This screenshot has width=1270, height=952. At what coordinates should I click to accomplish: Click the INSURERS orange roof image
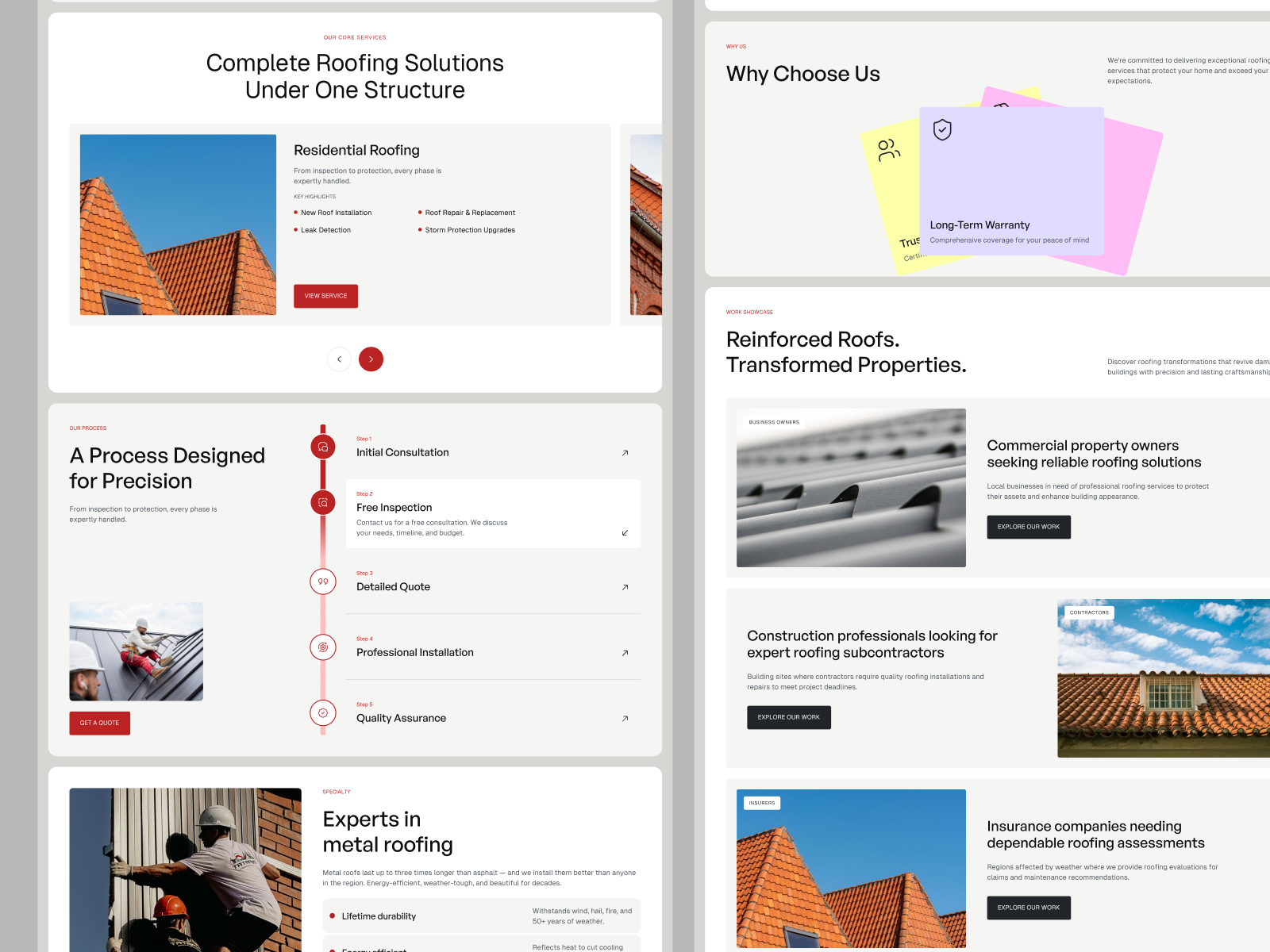[x=851, y=869]
